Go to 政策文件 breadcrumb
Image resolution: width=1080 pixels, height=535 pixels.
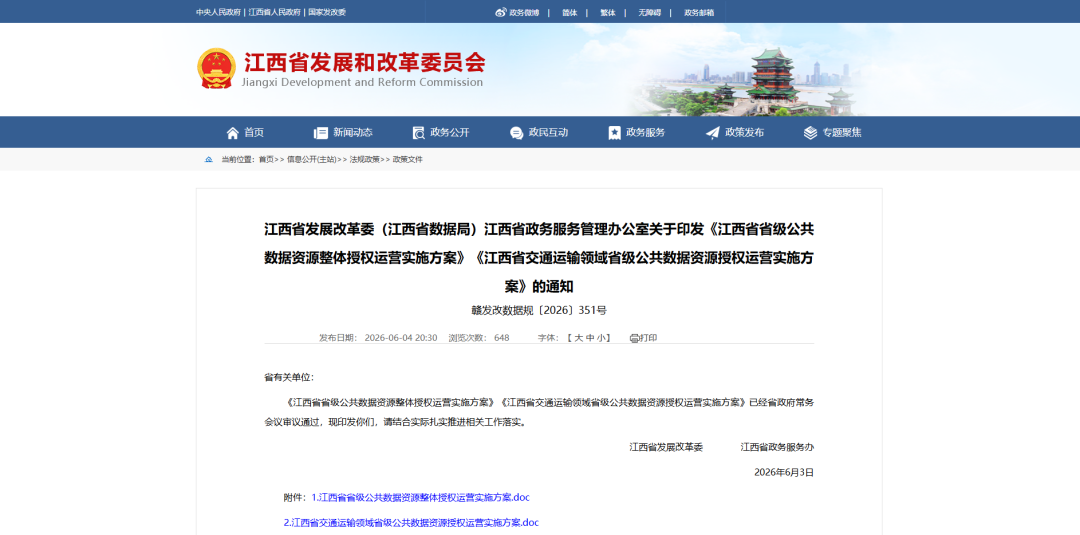pos(408,160)
